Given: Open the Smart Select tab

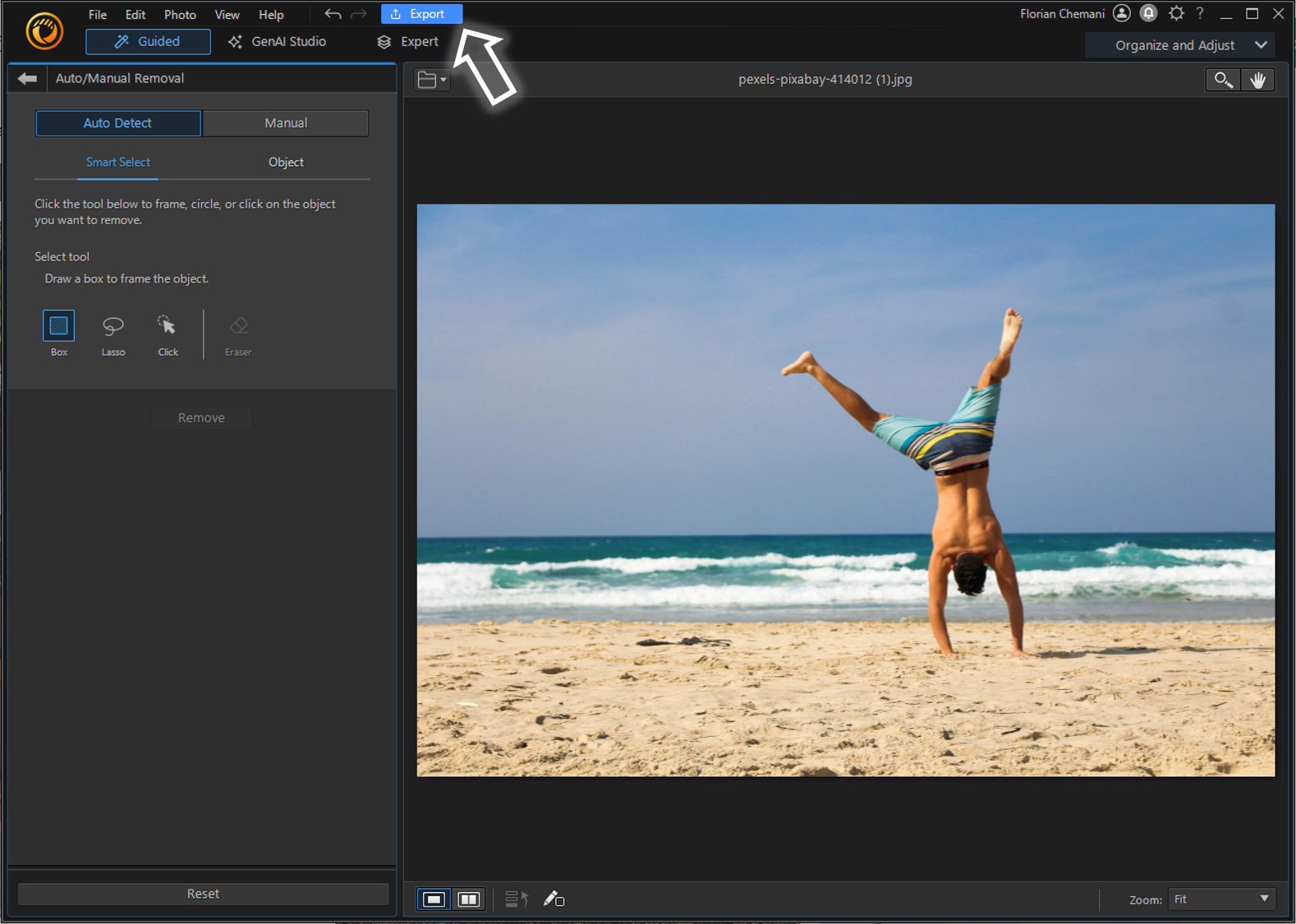Looking at the screenshot, I should coord(118,163).
